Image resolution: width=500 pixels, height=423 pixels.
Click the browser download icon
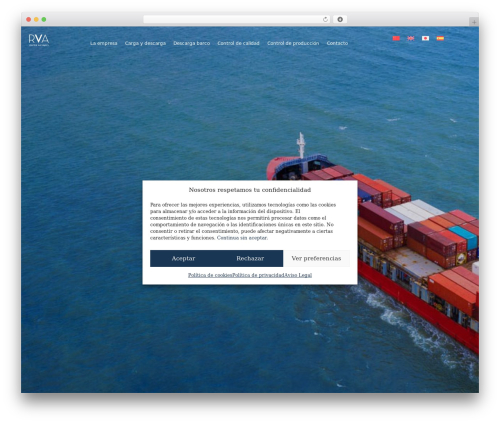[340, 20]
